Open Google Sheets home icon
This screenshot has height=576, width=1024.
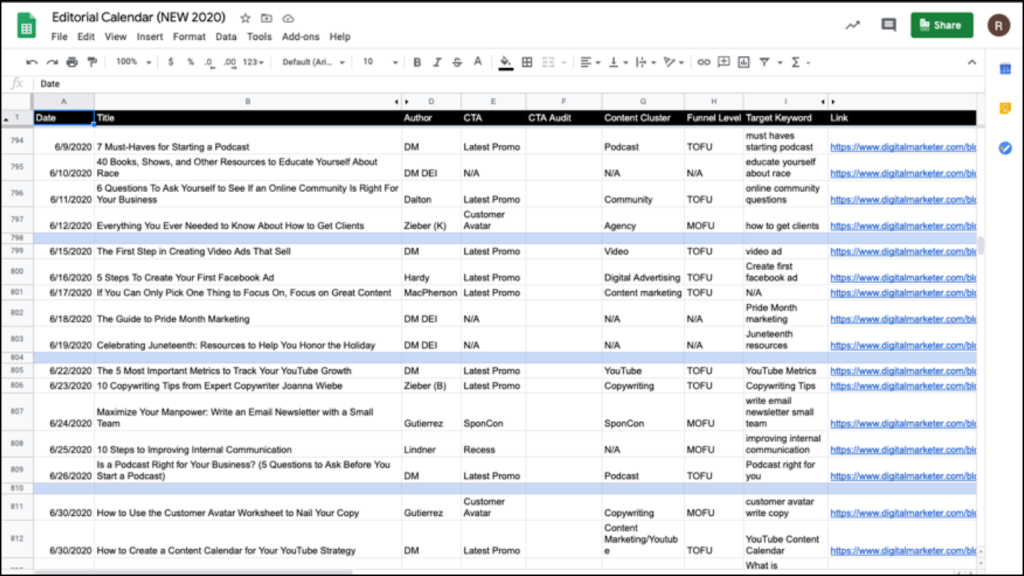(26, 25)
